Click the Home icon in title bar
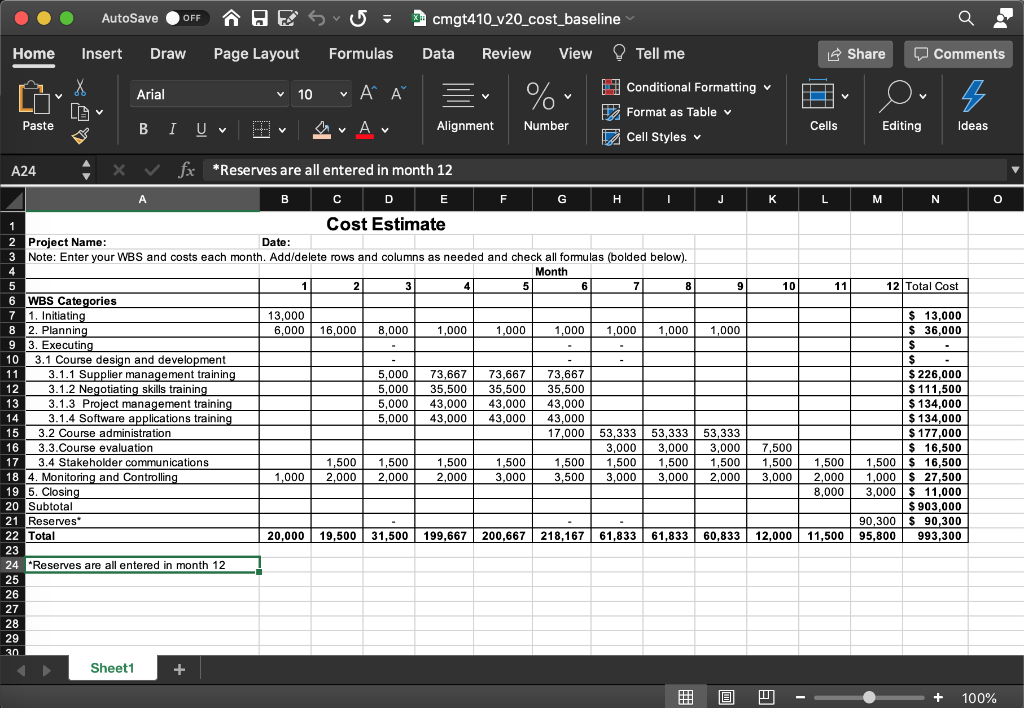1024x708 pixels. [231, 18]
